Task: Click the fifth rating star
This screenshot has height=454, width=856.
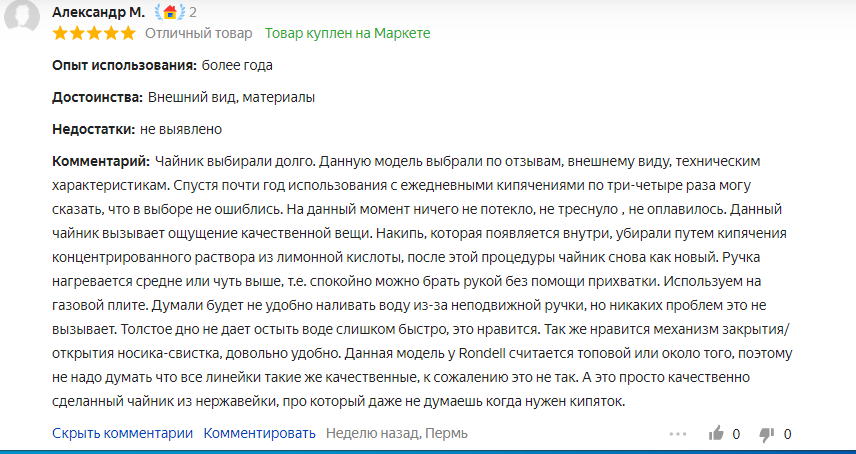Action: click(x=128, y=33)
